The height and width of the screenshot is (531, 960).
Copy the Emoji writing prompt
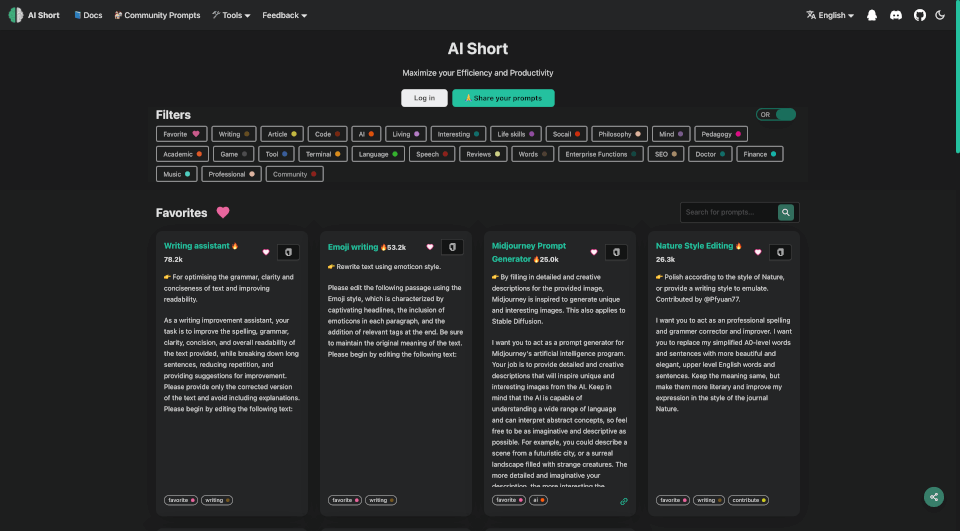point(452,247)
